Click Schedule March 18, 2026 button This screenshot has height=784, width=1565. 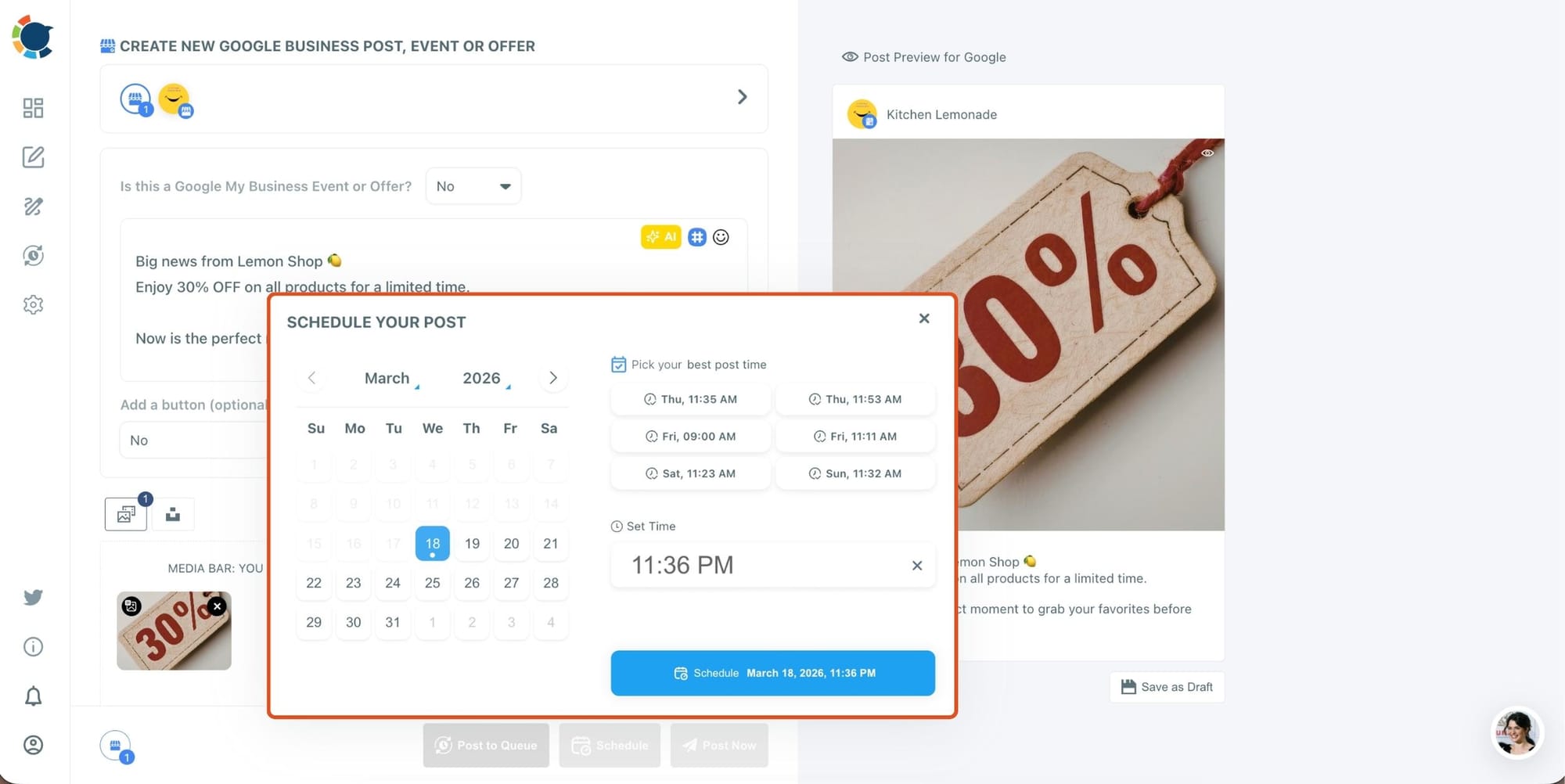[x=773, y=673]
